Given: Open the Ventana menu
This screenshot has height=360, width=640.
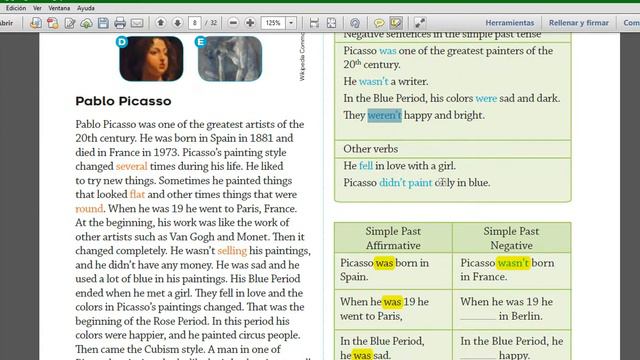Looking at the screenshot, I should [x=59, y=8].
